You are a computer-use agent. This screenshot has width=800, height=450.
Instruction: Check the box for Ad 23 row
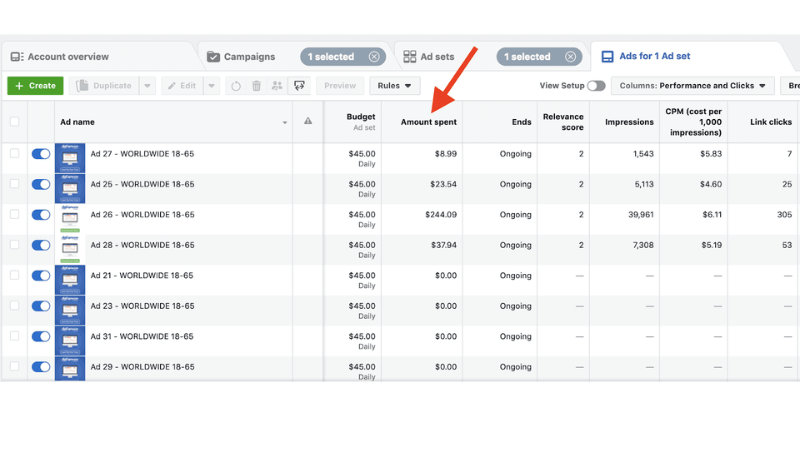[x=14, y=305]
